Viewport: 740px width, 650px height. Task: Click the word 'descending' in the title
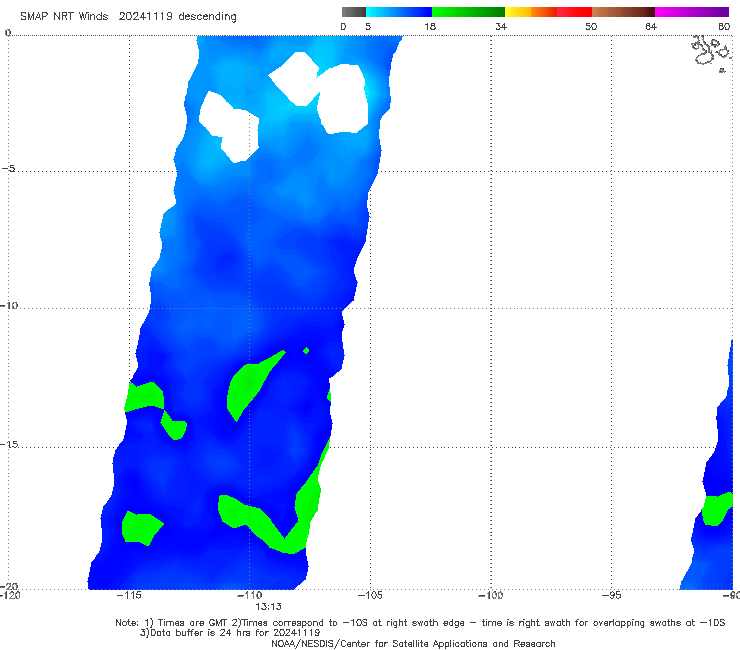click(208, 17)
